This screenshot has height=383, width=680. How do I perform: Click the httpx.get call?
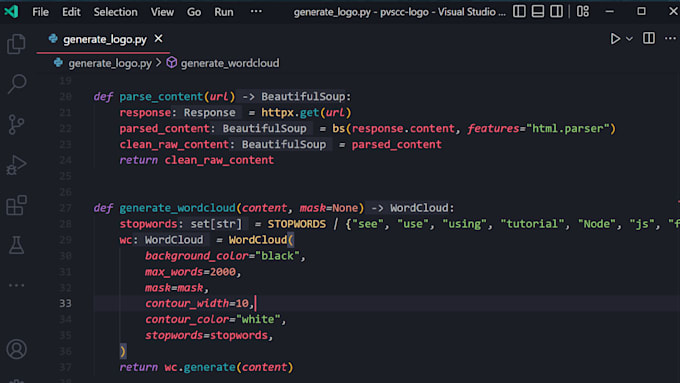click(x=306, y=112)
